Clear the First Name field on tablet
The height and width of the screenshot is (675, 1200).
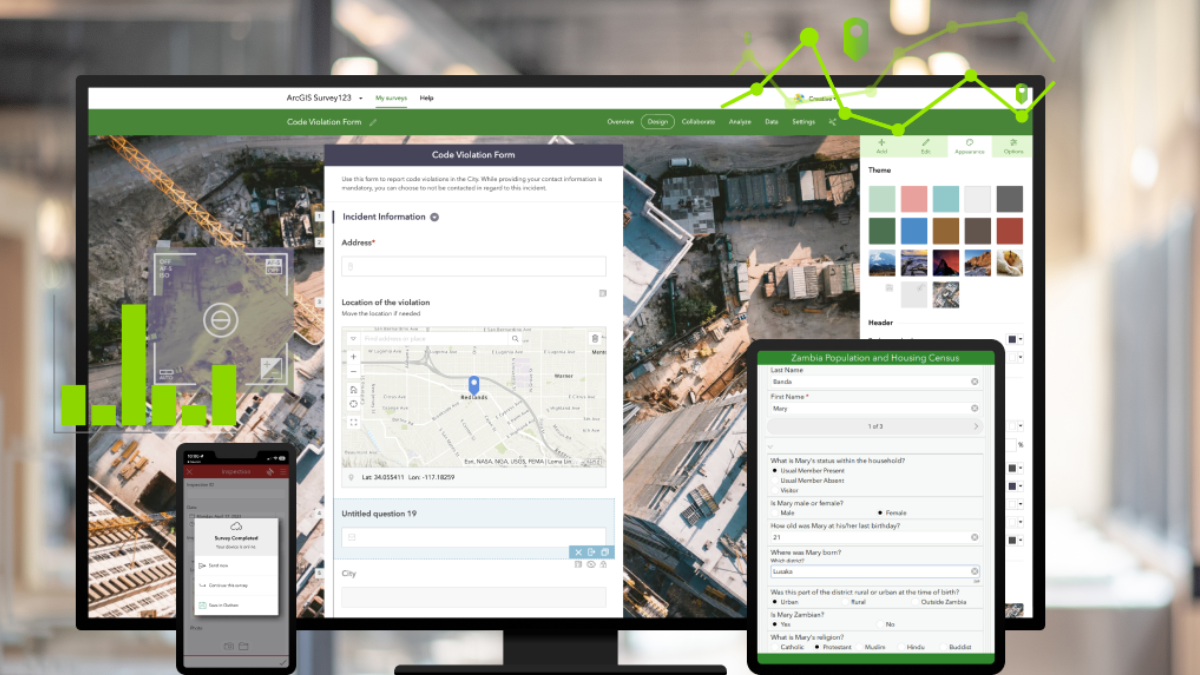coord(974,408)
